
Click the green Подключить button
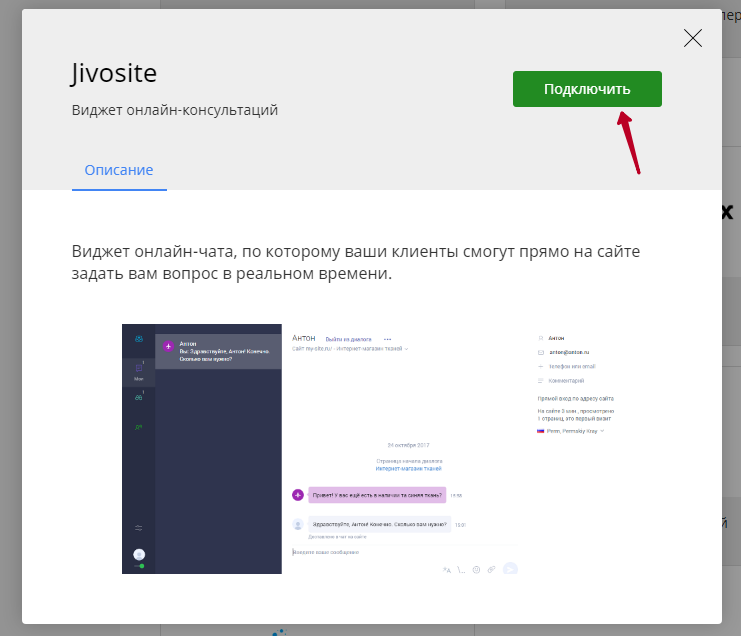(587, 89)
